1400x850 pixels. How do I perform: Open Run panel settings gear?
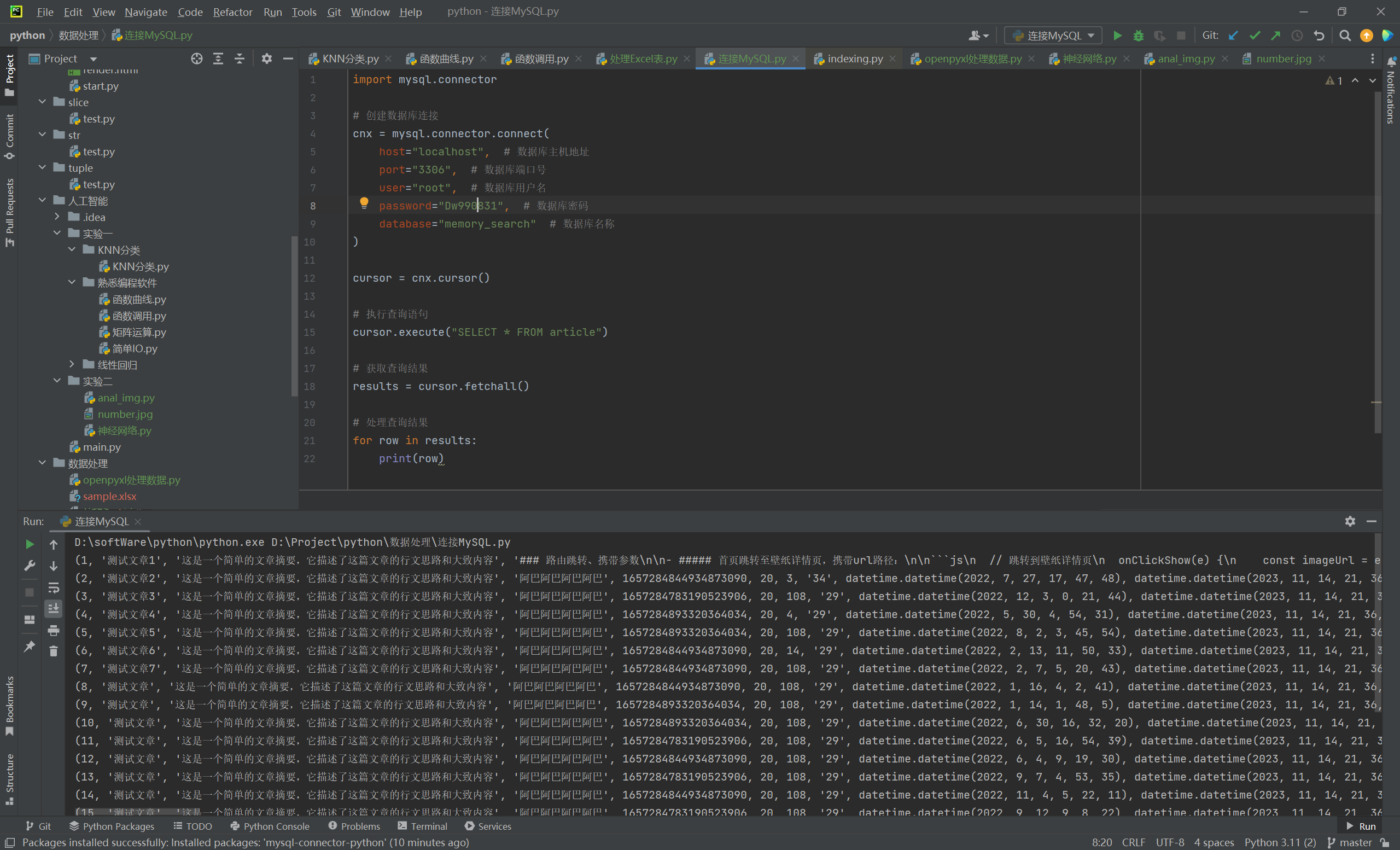(1350, 521)
